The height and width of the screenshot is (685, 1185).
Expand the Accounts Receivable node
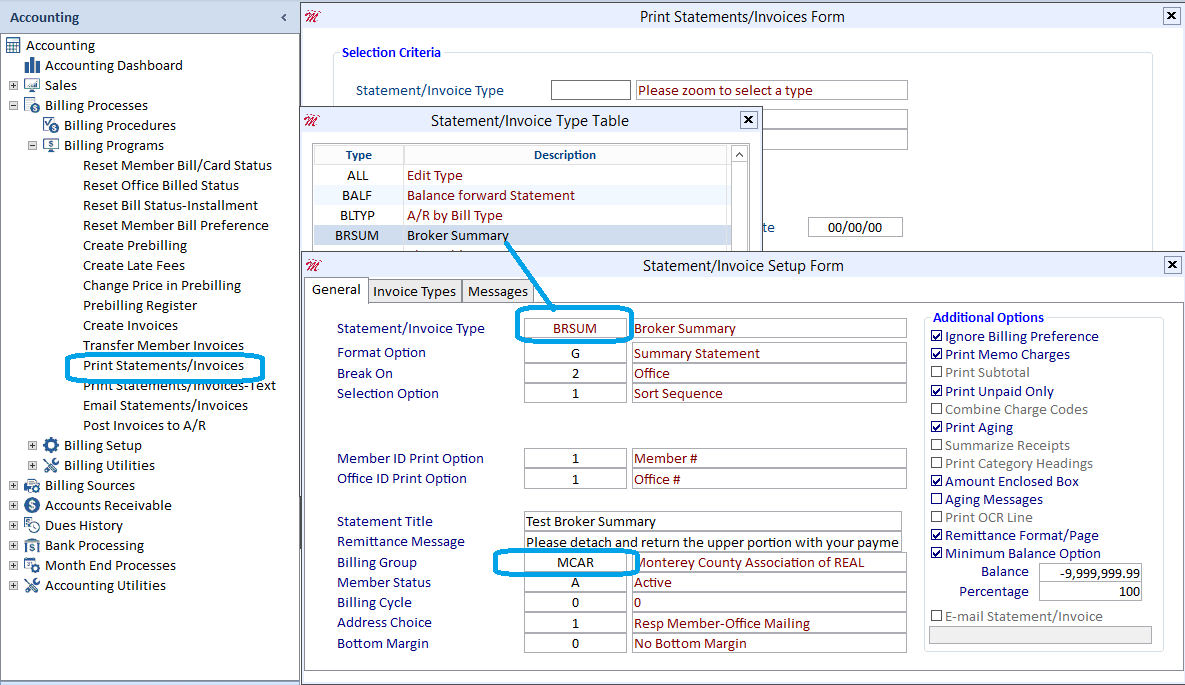[13, 505]
